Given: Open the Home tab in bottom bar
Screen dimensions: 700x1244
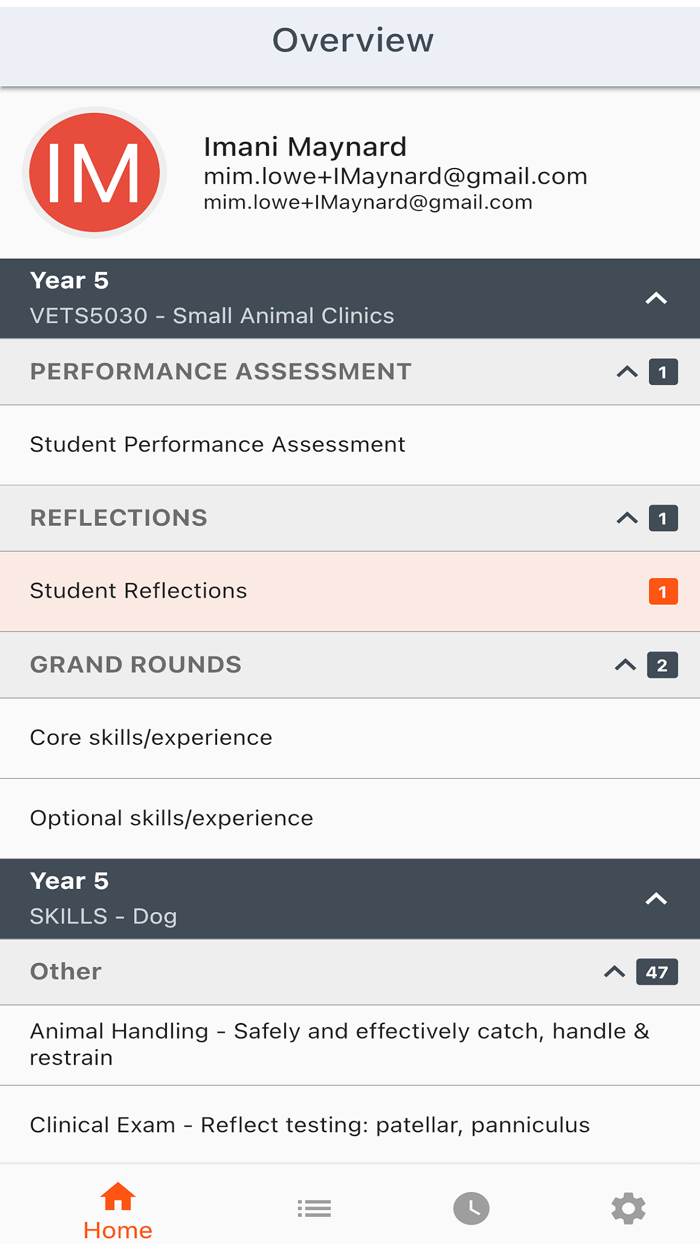Looking at the screenshot, I should pyautogui.click(x=117, y=1211).
